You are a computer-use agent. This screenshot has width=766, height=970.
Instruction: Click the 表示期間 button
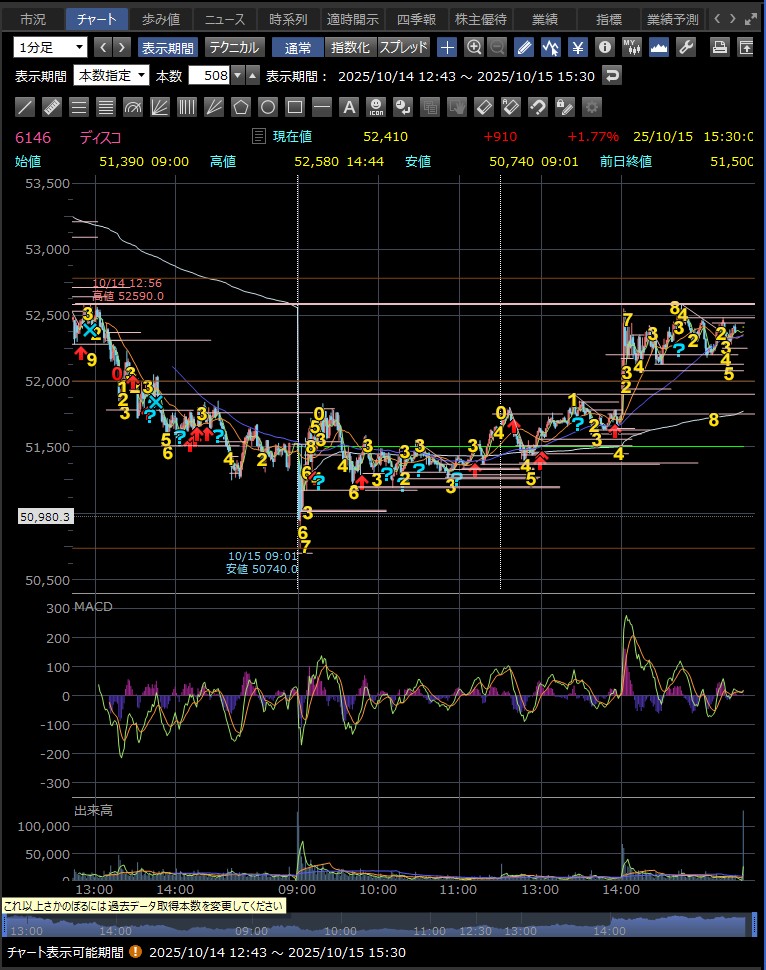(167, 47)
